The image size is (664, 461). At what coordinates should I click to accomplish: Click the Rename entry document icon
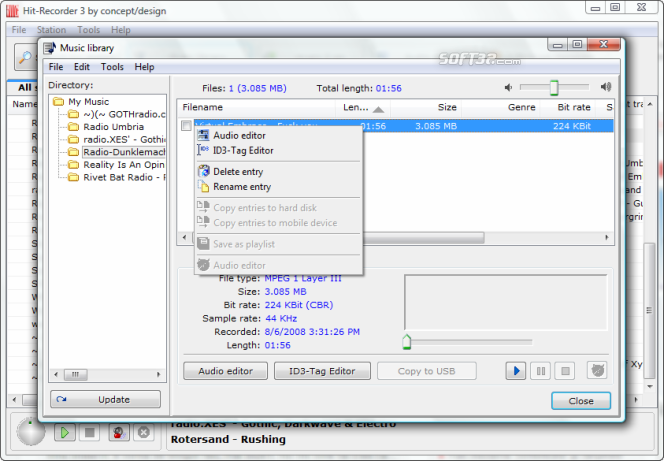pyautogui.click(x=204, y=186)
